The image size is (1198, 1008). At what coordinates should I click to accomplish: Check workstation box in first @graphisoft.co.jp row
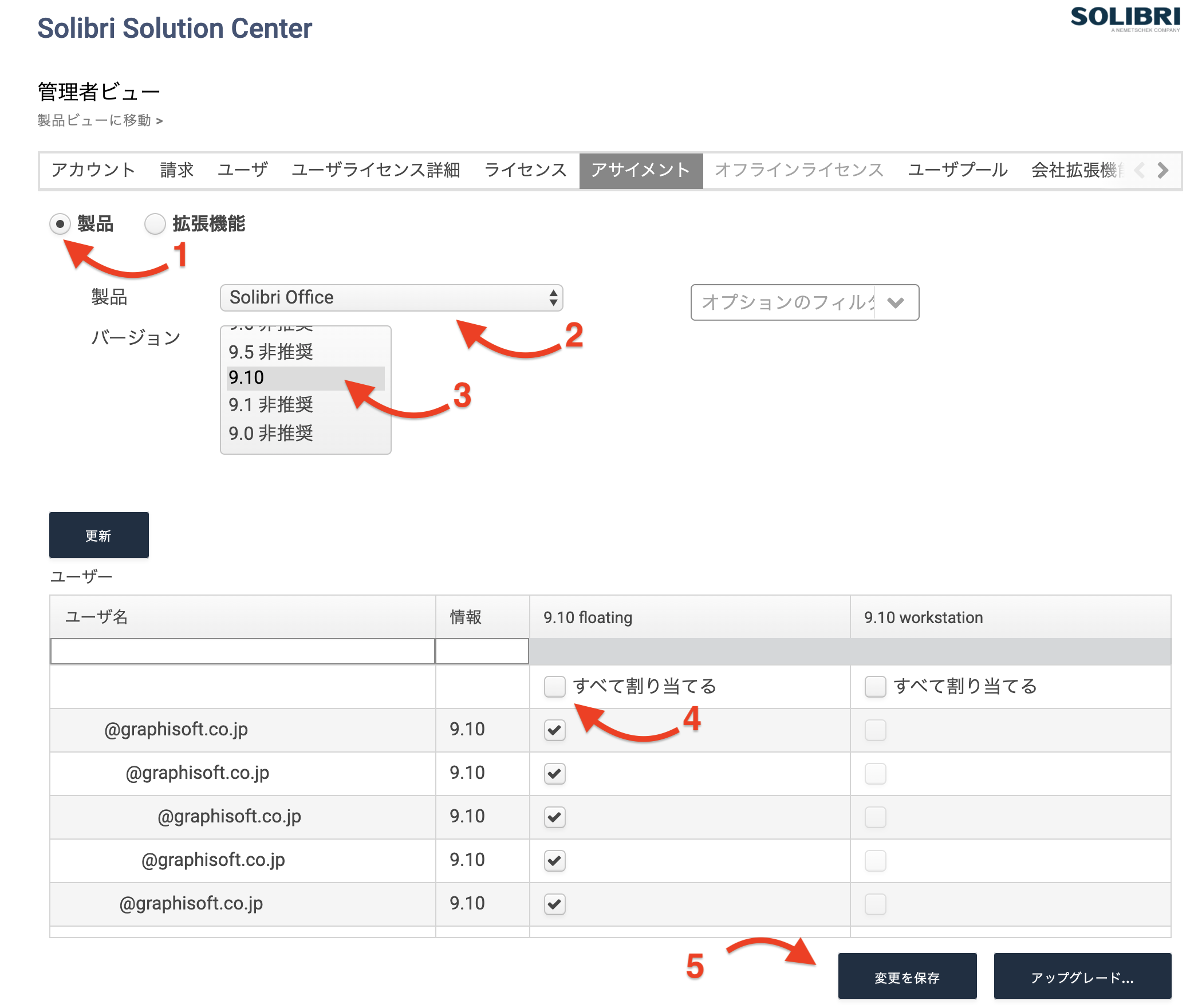click(x=875, y=730)
